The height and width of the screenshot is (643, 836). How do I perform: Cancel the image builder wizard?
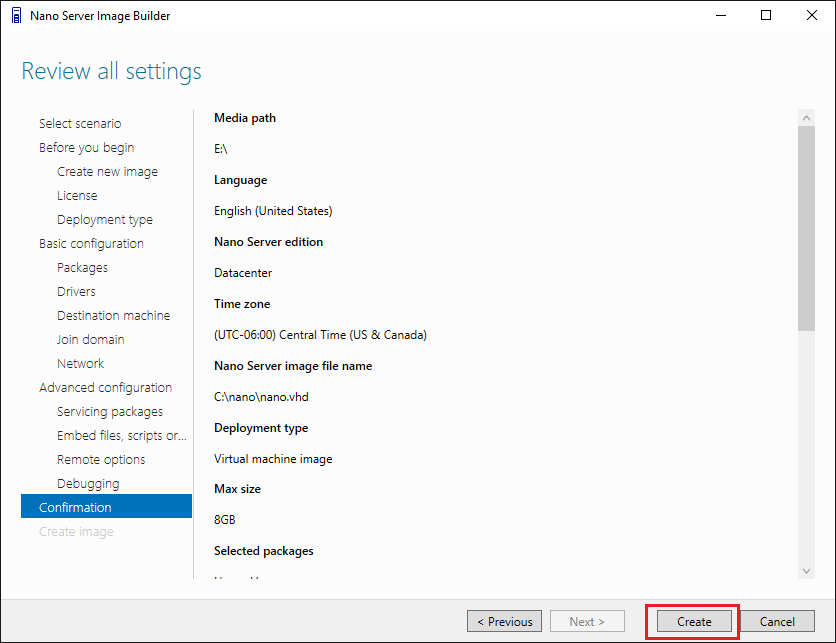click(x=777, y=621)
